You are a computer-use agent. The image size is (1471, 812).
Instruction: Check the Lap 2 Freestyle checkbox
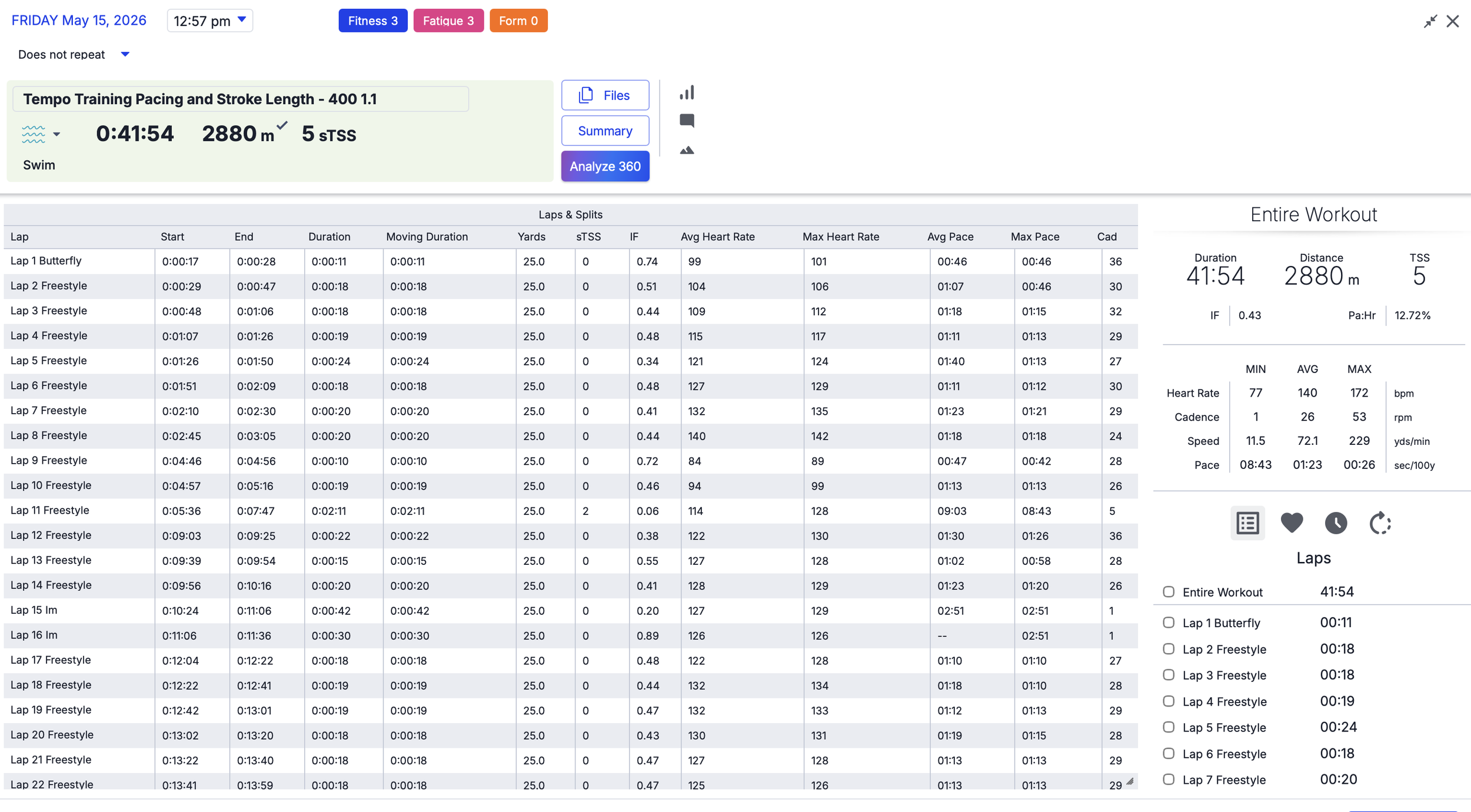click(x=1169, y=648)
